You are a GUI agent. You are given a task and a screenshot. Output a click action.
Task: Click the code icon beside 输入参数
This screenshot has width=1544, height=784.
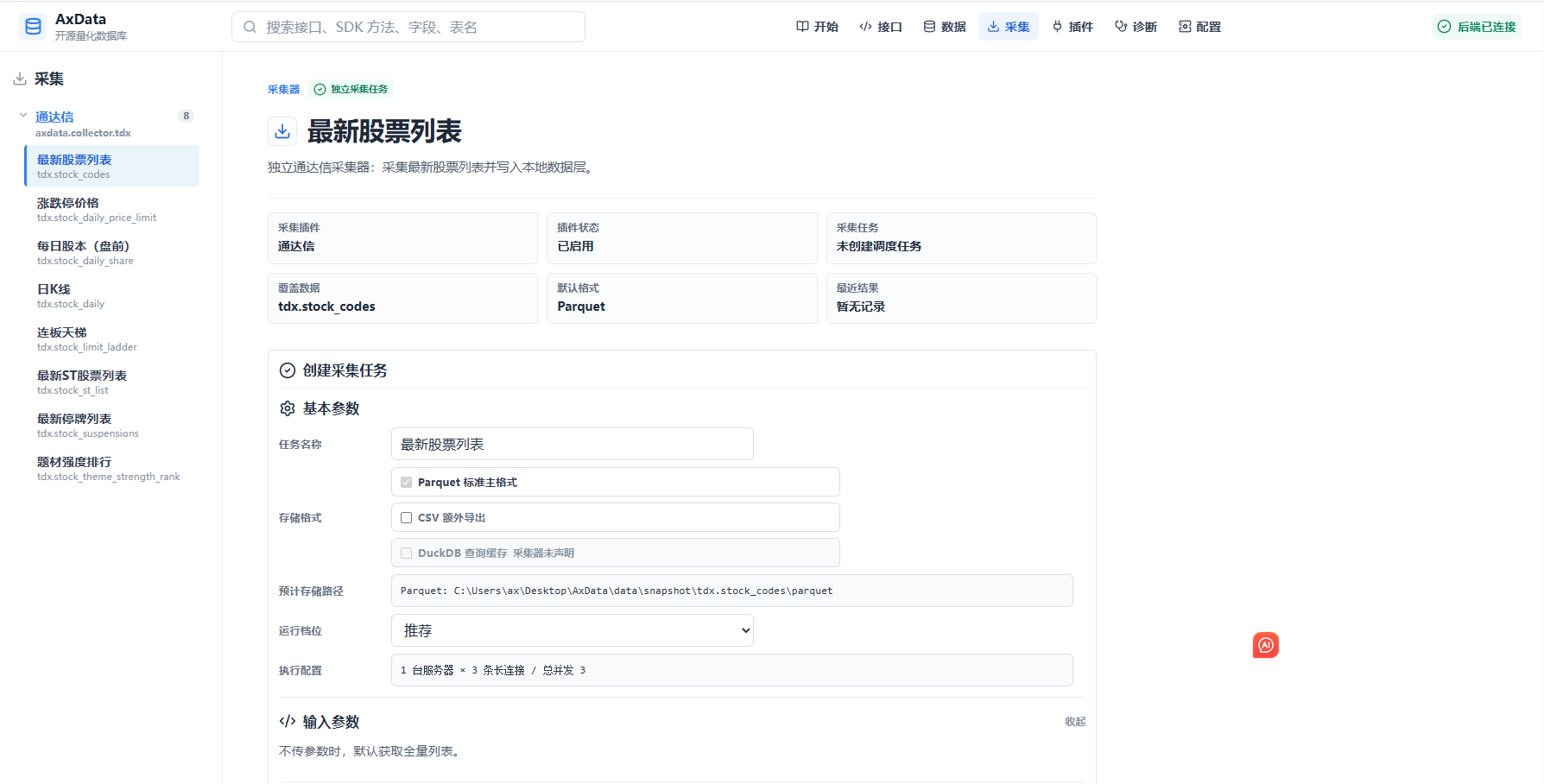[x=288, y=721]
